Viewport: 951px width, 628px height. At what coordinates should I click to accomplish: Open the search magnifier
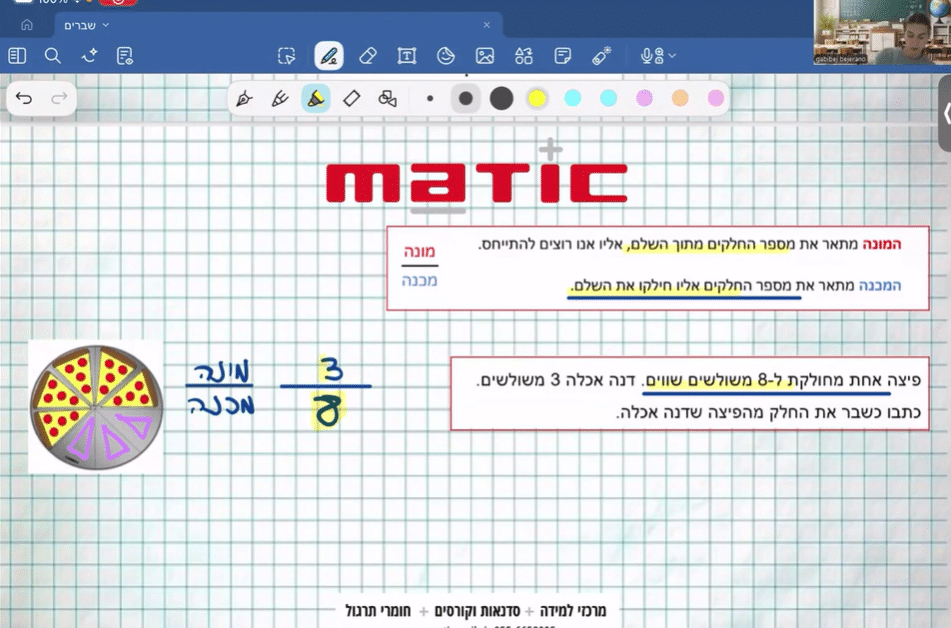[x=53, y=56]
